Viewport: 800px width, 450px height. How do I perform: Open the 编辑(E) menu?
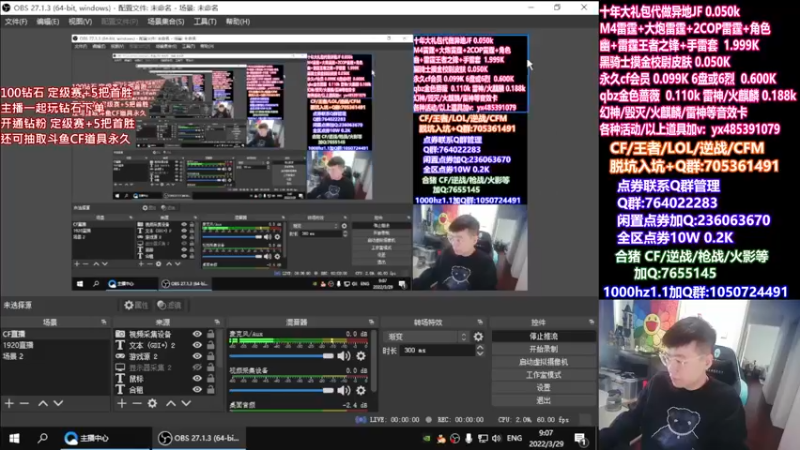click(x=47, y=22)
